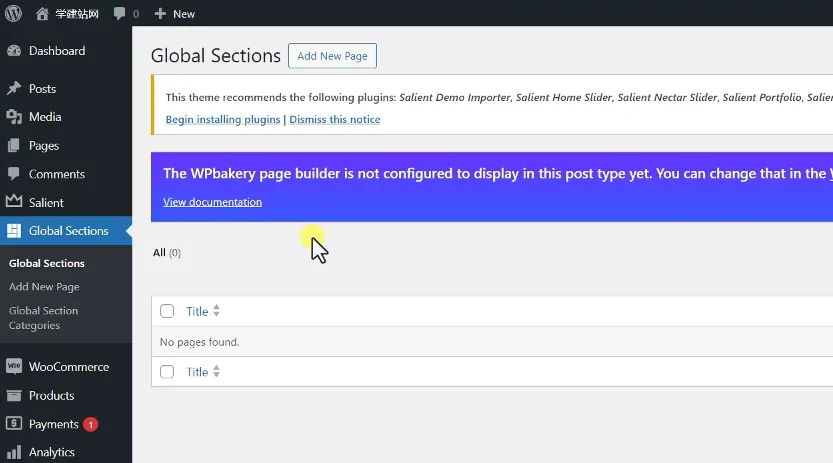Check the select-all box in table header

click(167, 311)
